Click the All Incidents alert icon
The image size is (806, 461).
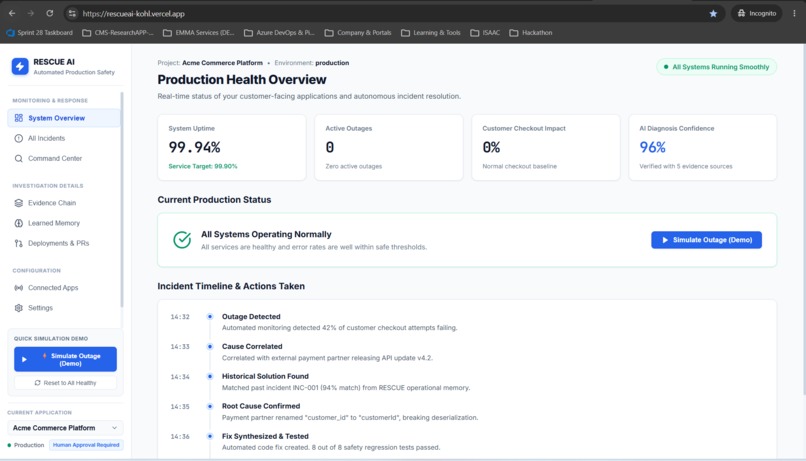click(x=19, y=138)
